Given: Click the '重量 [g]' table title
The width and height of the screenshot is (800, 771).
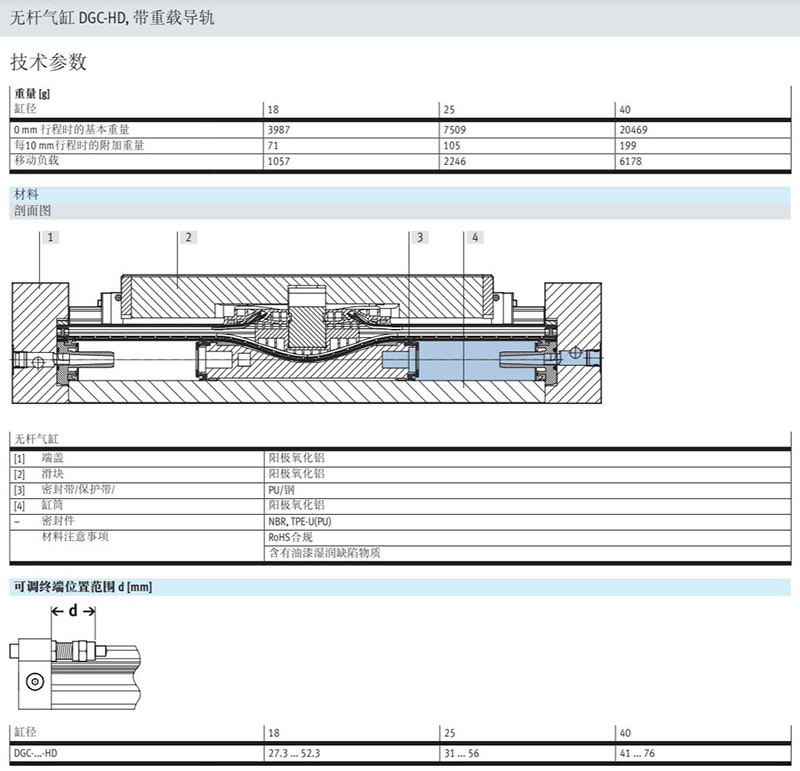Looking at the screenshot, I should (32, 93).
